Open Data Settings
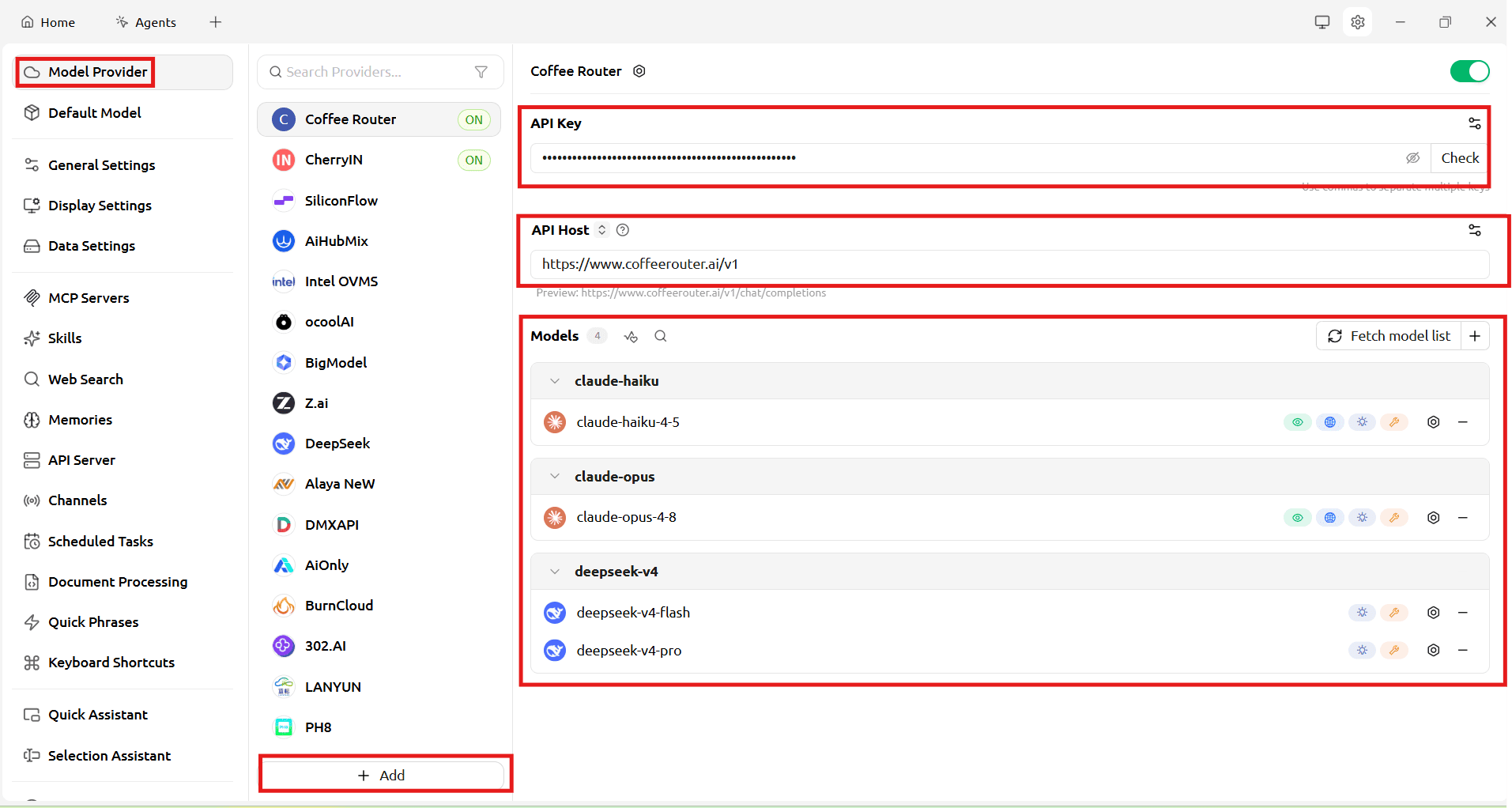This screenshot has height=808, width=1512. (x=124, y=246)
